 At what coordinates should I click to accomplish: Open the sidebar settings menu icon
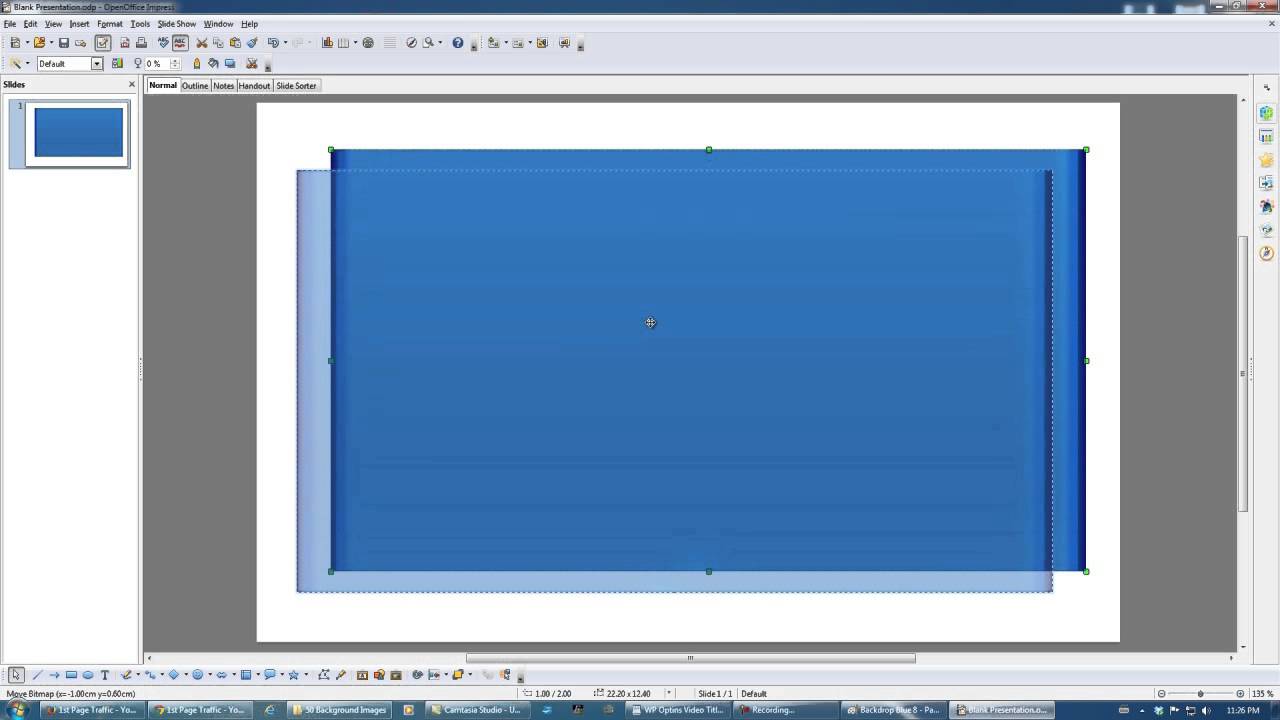(x=1266, y=89)
